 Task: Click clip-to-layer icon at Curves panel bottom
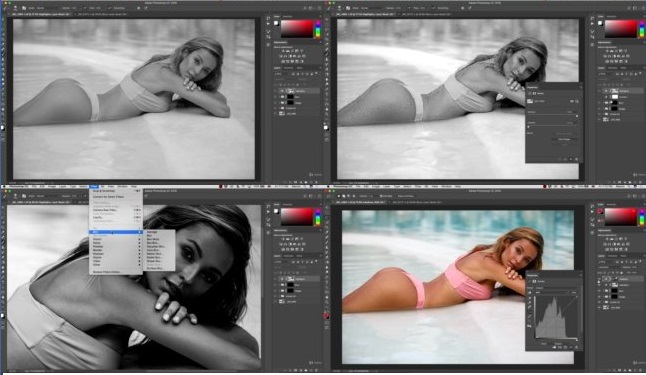click(x=554, y=347)
